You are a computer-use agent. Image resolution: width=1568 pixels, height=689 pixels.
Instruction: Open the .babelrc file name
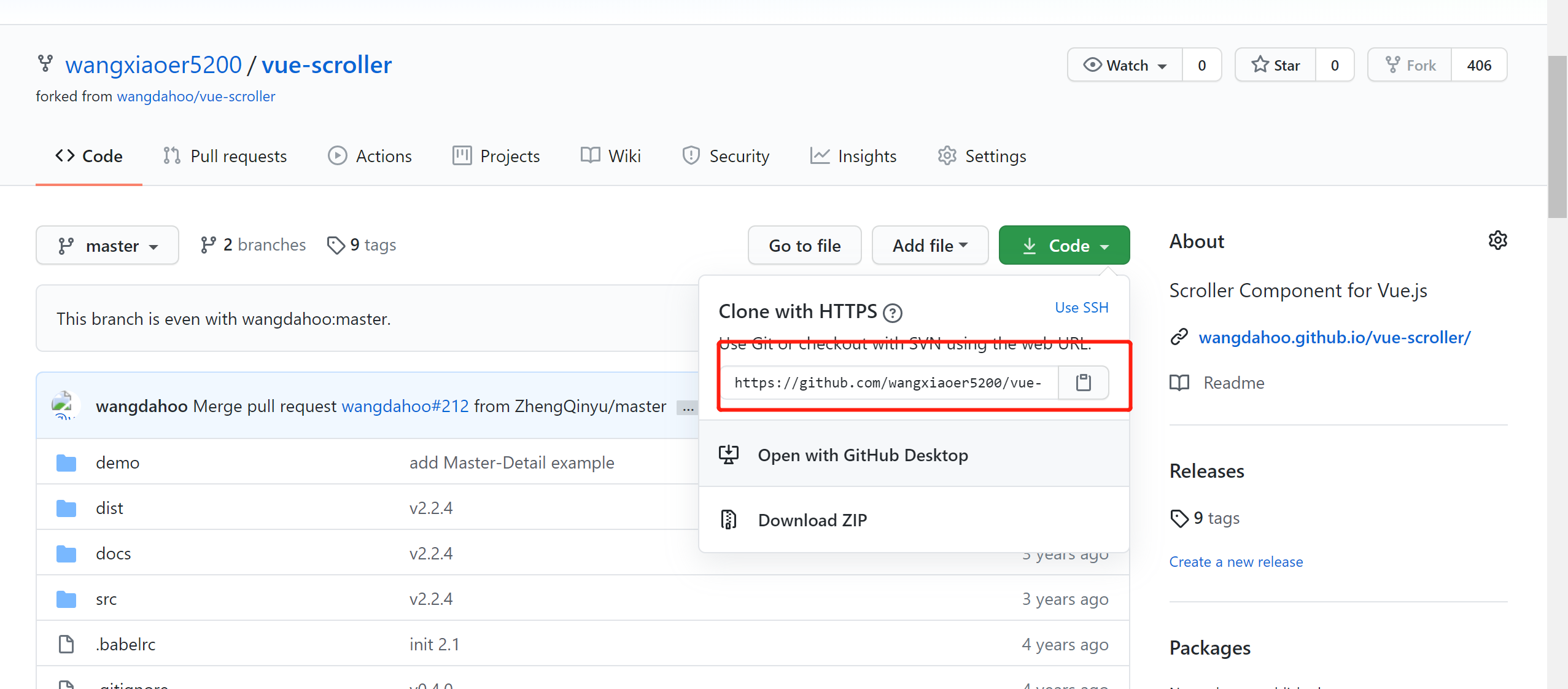point(126,644)
